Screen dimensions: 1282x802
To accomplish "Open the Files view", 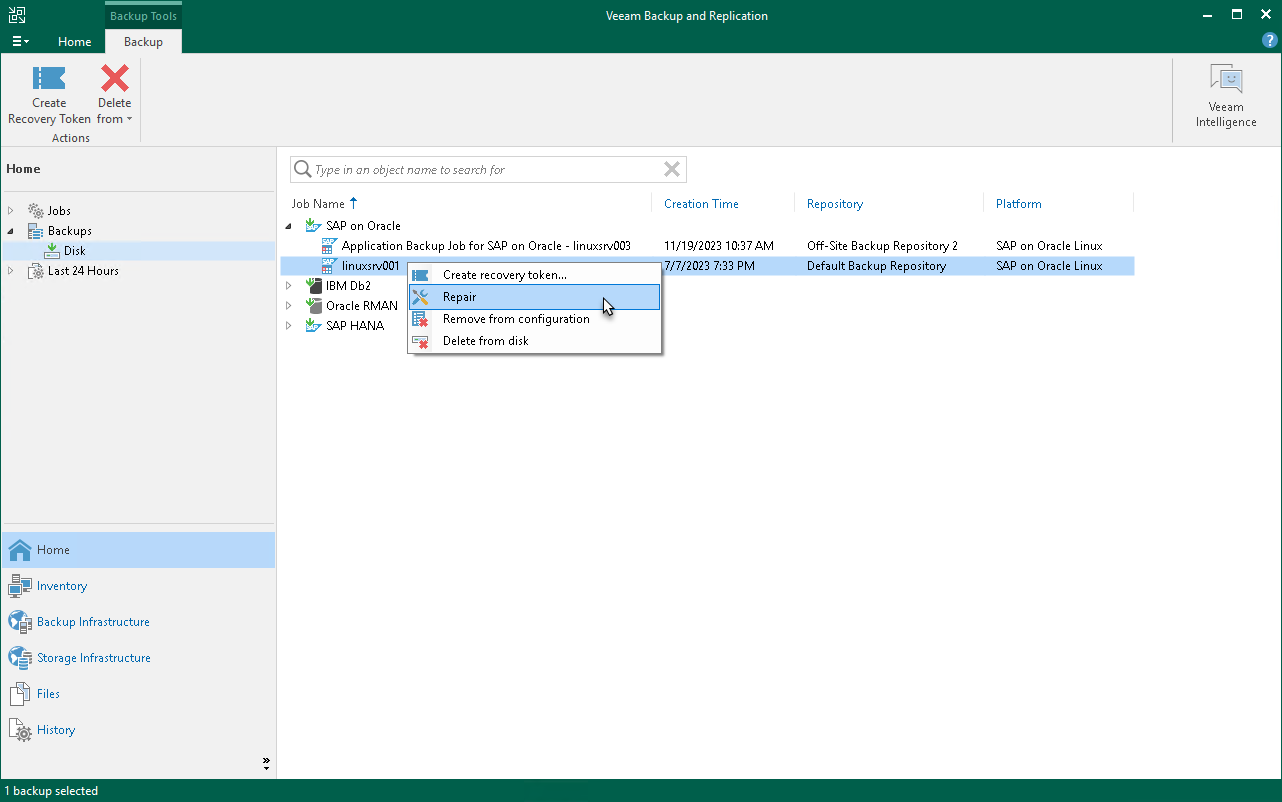I will (x=138, y=694).
